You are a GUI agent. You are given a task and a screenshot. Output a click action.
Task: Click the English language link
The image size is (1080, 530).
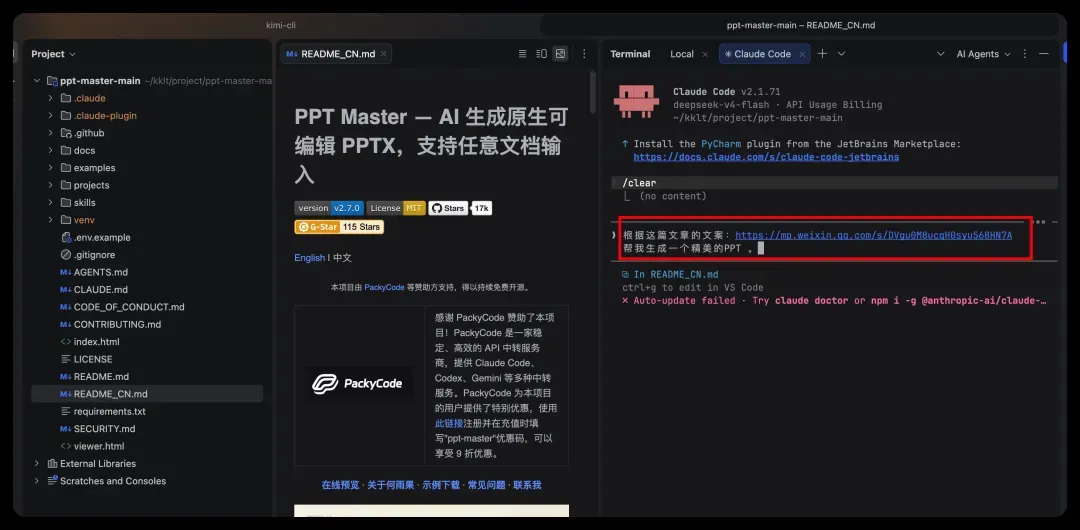tap(309, 257)
